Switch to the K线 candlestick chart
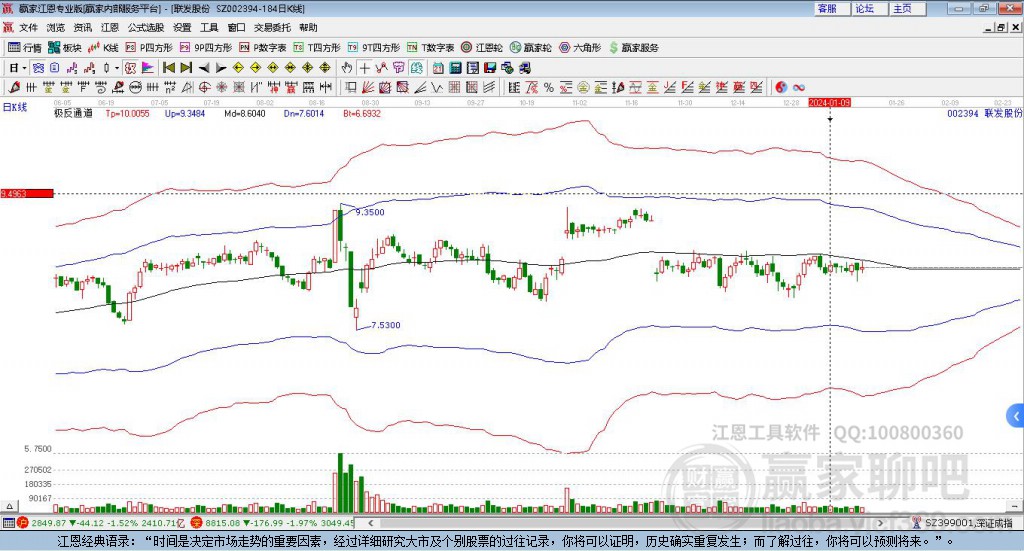Screen dimensions: 1024x551 (x=103, y=48)
